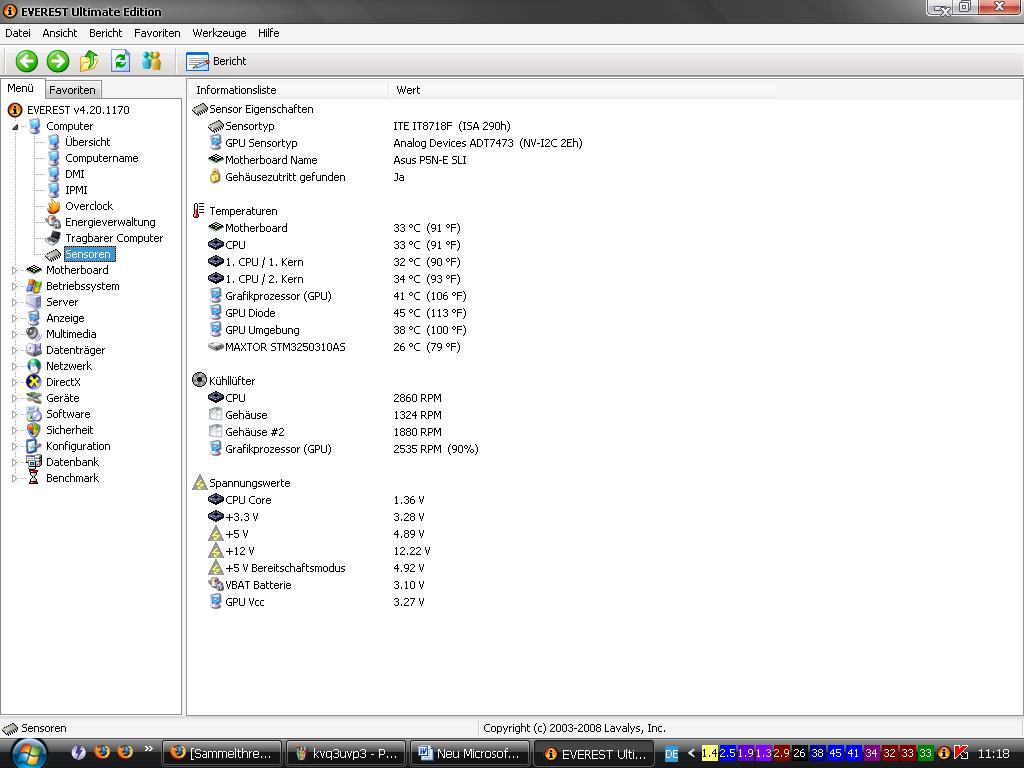This screenshot has width=1024, height=768.
Task: Click the green Forward arrow toolbar icon
Action: coord(57,61)
